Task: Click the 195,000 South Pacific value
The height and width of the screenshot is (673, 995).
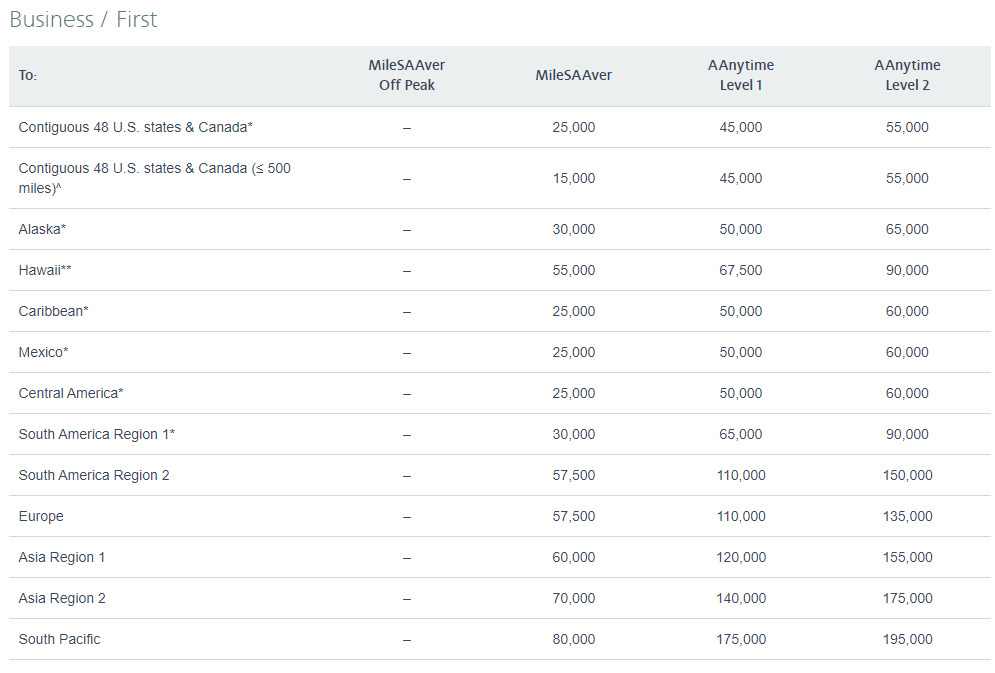Action: click(x=907, y=639)
